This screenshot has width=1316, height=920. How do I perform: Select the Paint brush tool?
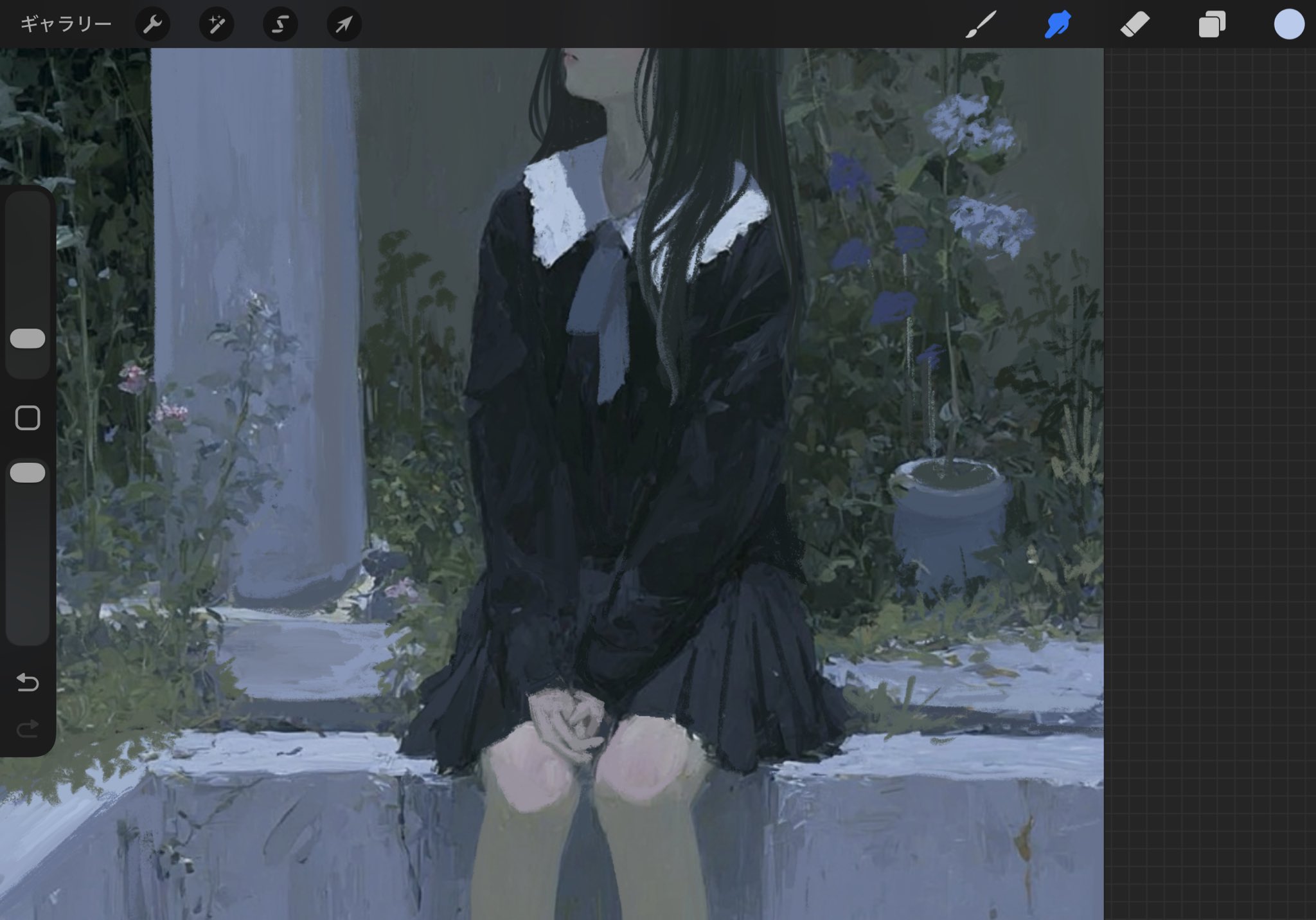pyautogui.click(x=981, y=24)
